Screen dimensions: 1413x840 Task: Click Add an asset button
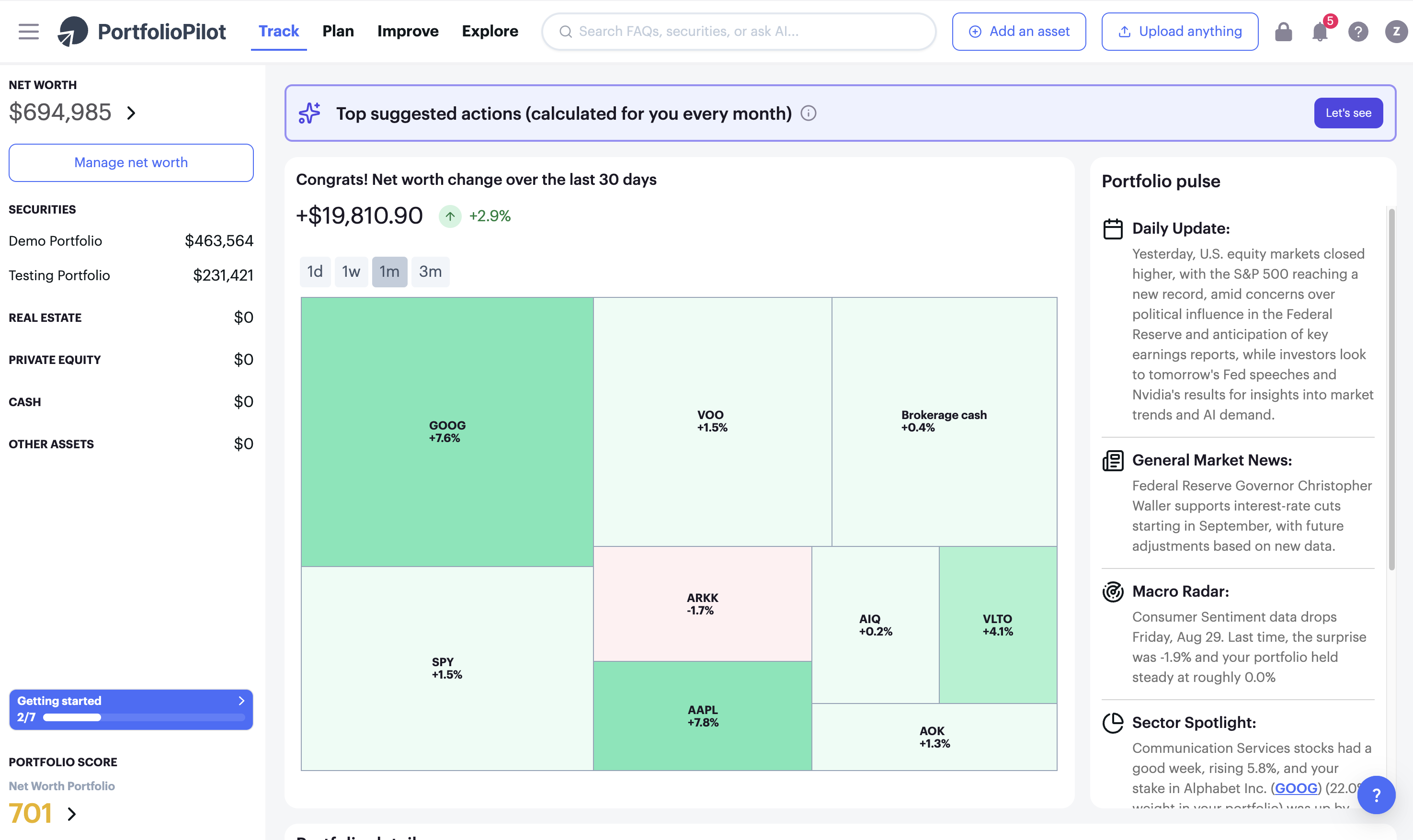tap(1018, 32)
